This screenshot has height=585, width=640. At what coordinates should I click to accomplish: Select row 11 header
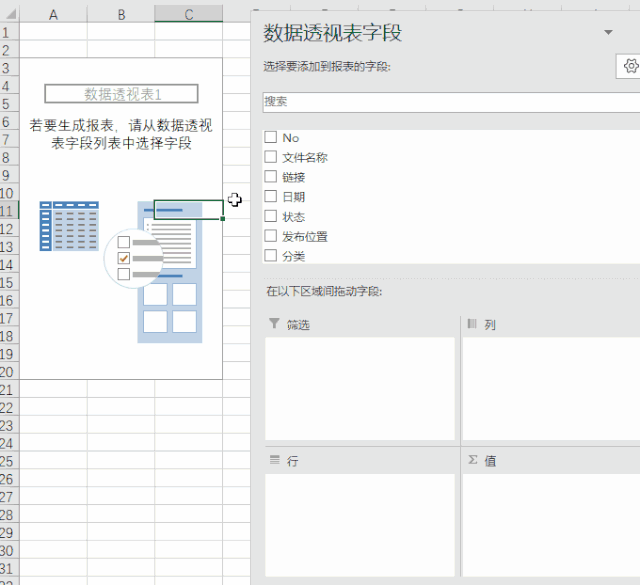click(9, 211)
